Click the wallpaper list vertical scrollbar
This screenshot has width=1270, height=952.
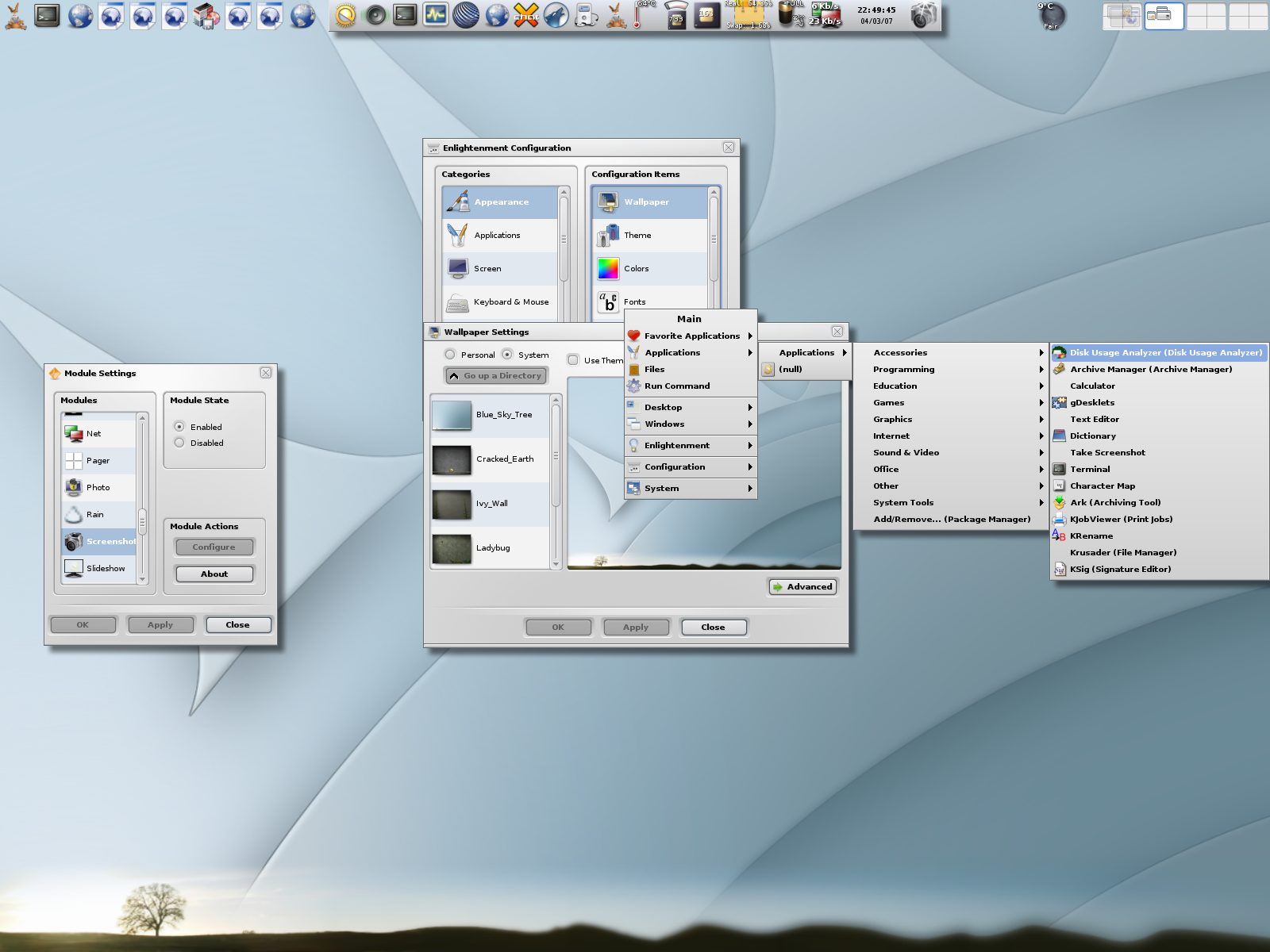click(x=556, y=456)
